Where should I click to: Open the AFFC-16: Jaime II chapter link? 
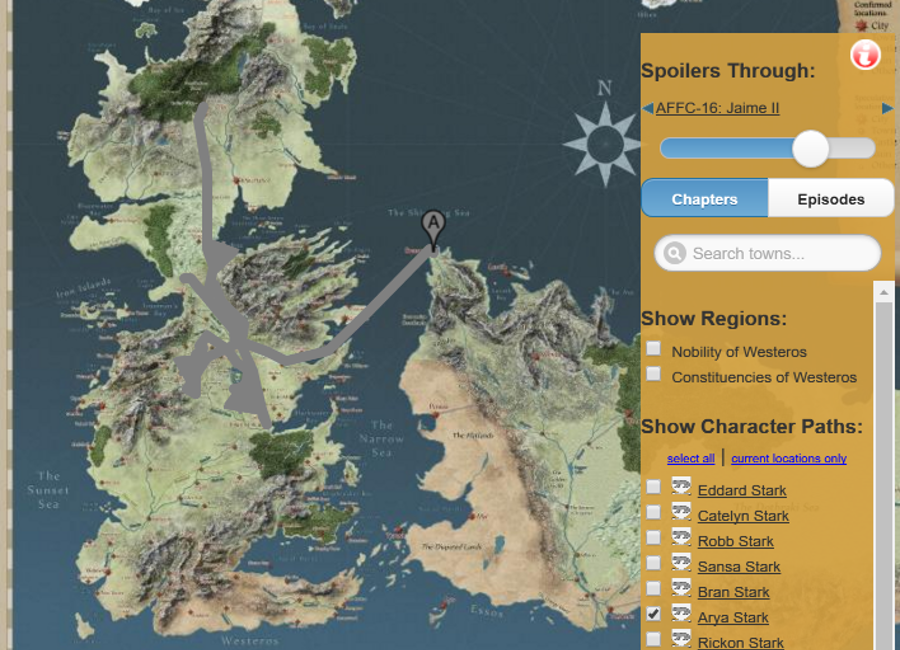(717, 108)
